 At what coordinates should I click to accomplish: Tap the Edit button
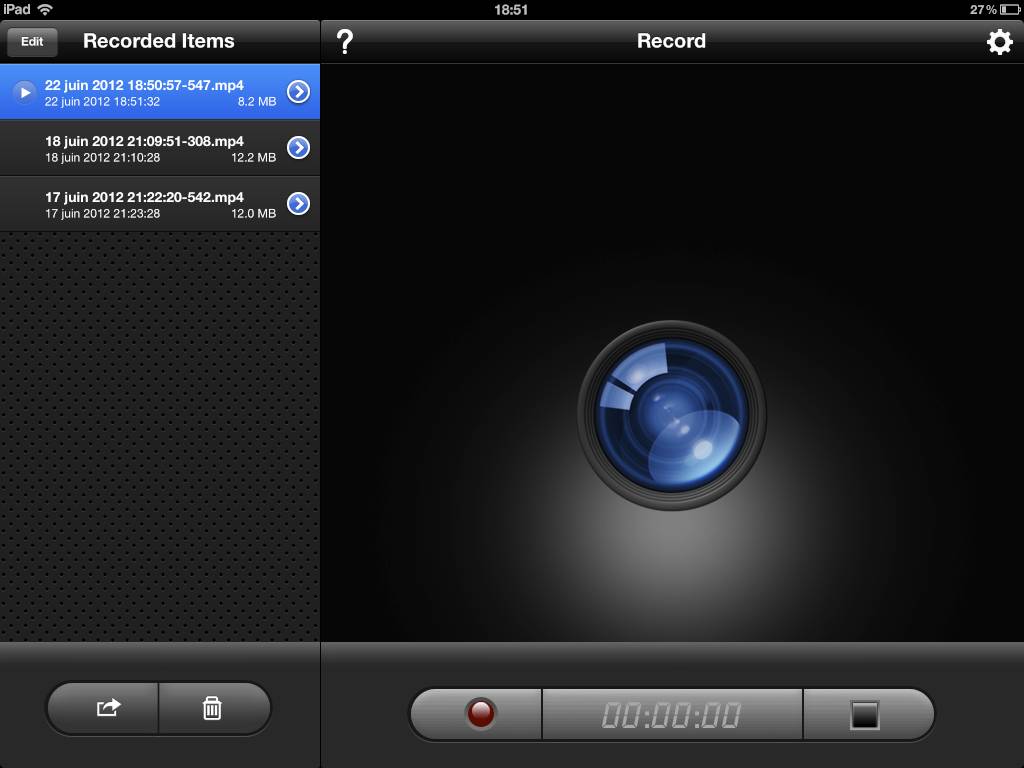click(32, 42)
